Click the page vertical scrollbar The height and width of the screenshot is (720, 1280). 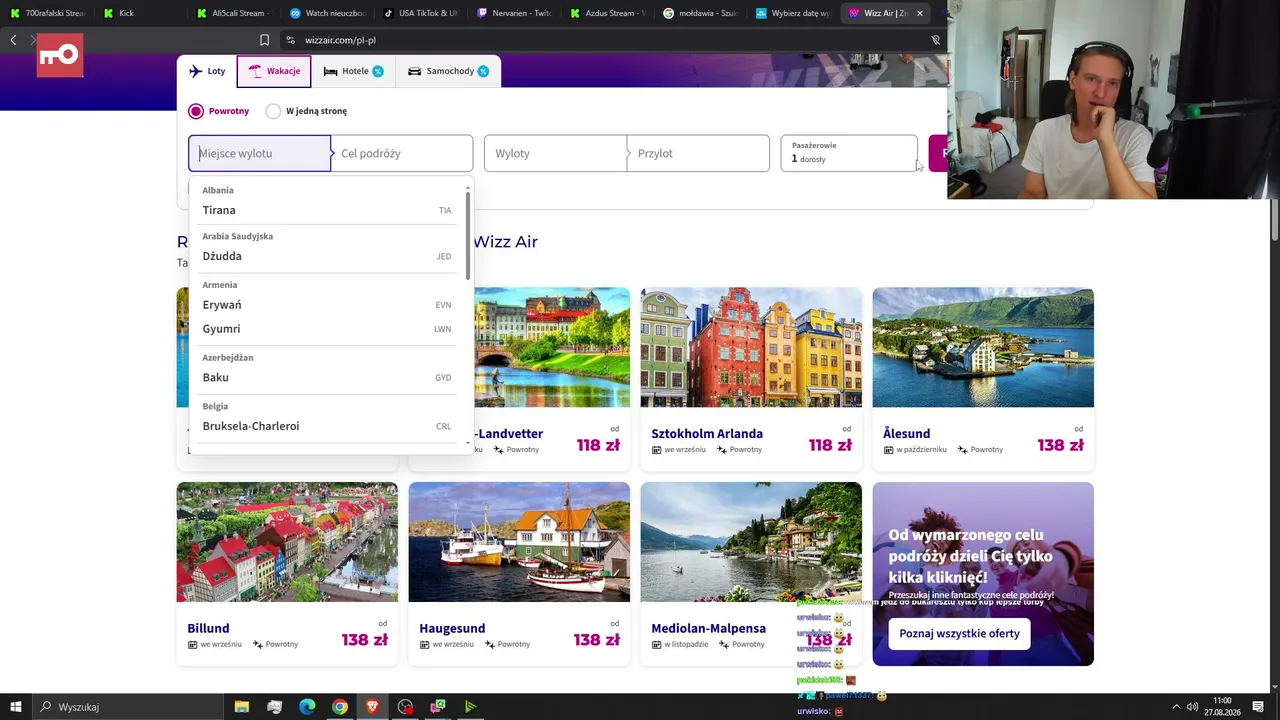click(x=1274, y=220)
